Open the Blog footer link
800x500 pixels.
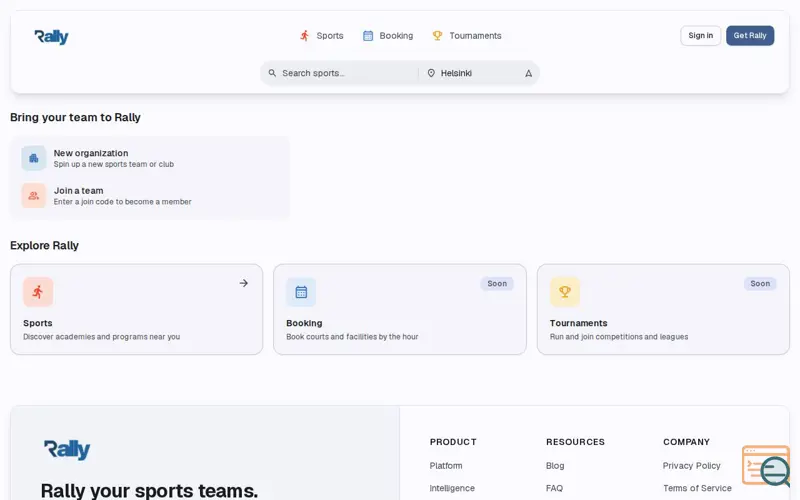555,466
